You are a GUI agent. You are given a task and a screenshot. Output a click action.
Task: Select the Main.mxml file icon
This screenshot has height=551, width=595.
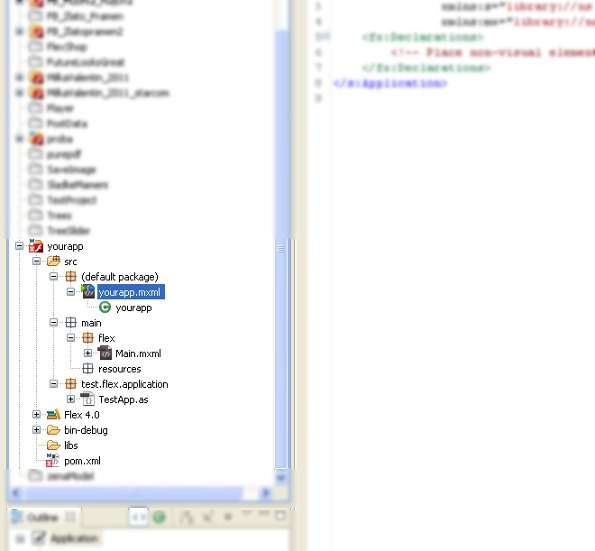(x=105, y=353)
